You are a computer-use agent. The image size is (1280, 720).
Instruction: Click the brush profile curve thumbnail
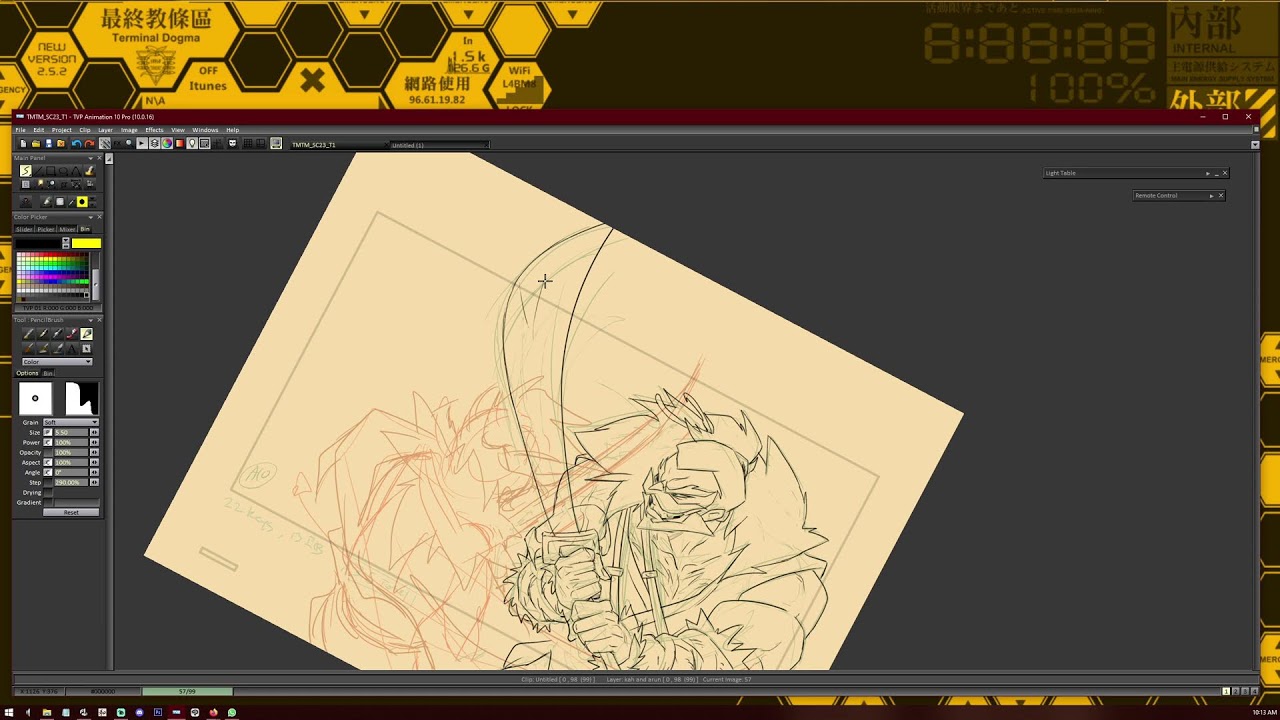click(82, 398)
